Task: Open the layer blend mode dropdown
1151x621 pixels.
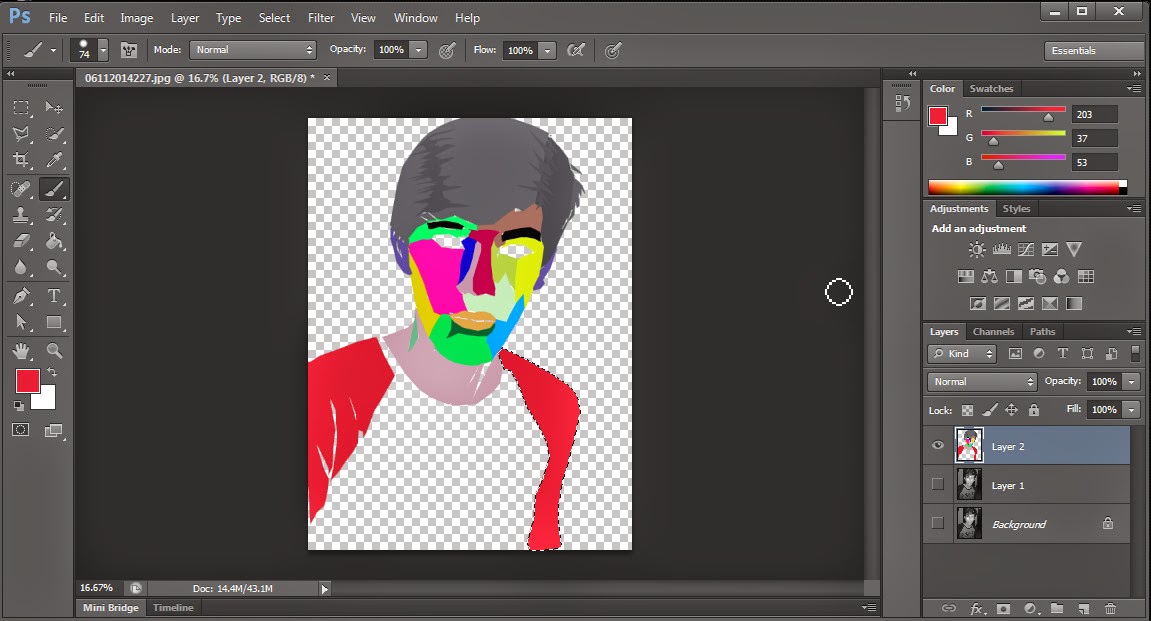Action: [981, 382]
